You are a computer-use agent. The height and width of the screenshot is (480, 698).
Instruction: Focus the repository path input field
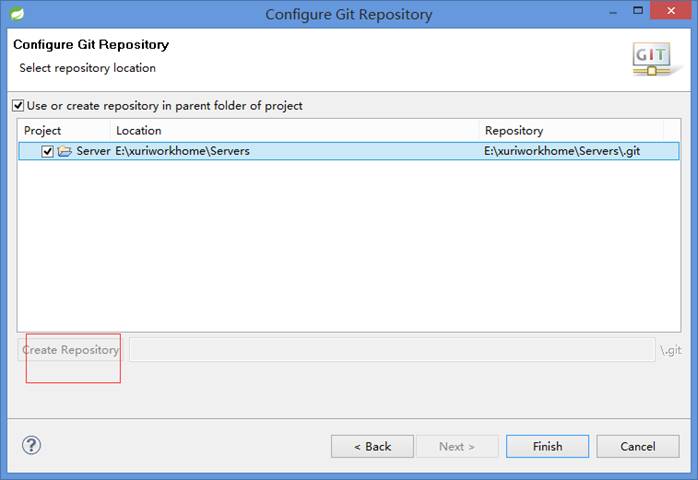tap(392, 350)
